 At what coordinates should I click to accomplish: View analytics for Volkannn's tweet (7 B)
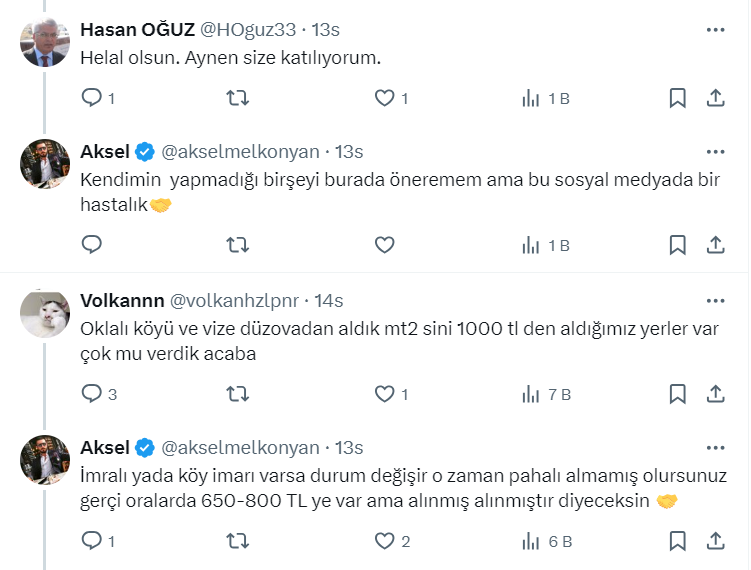point(546,394)
